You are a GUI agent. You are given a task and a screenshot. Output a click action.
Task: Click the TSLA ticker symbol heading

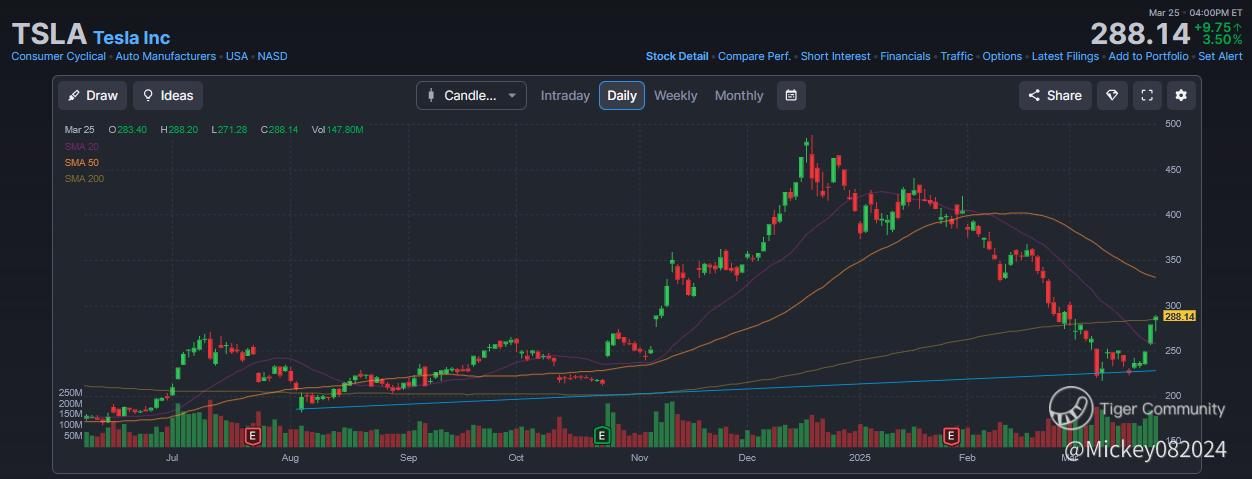click(x=48, y=35)
